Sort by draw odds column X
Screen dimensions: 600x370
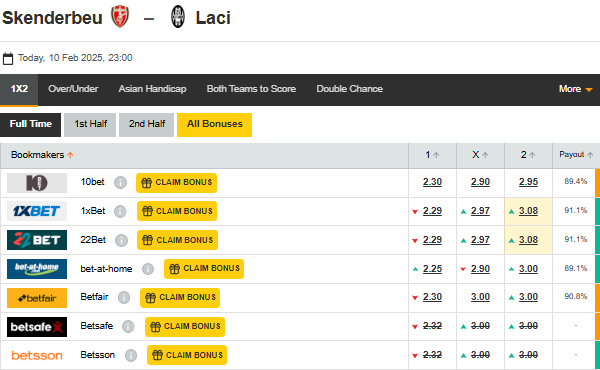pyautogui.click(x=480, y=155)
